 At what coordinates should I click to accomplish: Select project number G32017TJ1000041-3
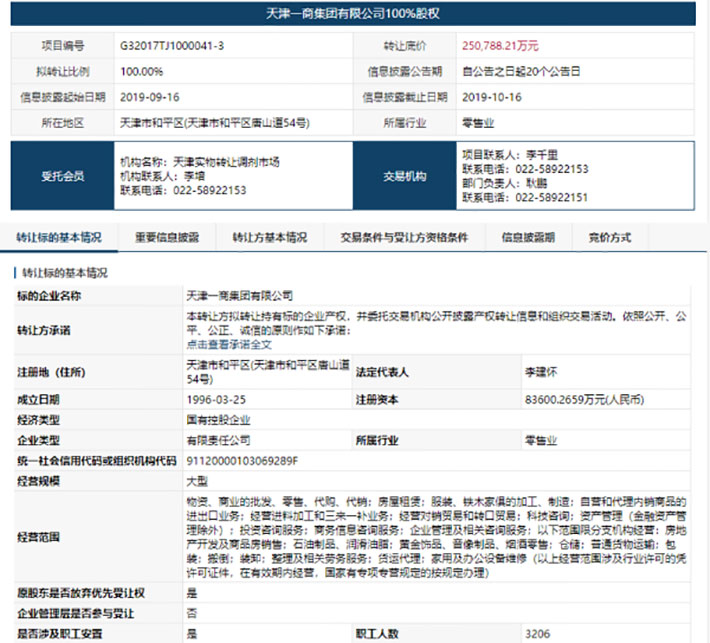coord(172,46)
